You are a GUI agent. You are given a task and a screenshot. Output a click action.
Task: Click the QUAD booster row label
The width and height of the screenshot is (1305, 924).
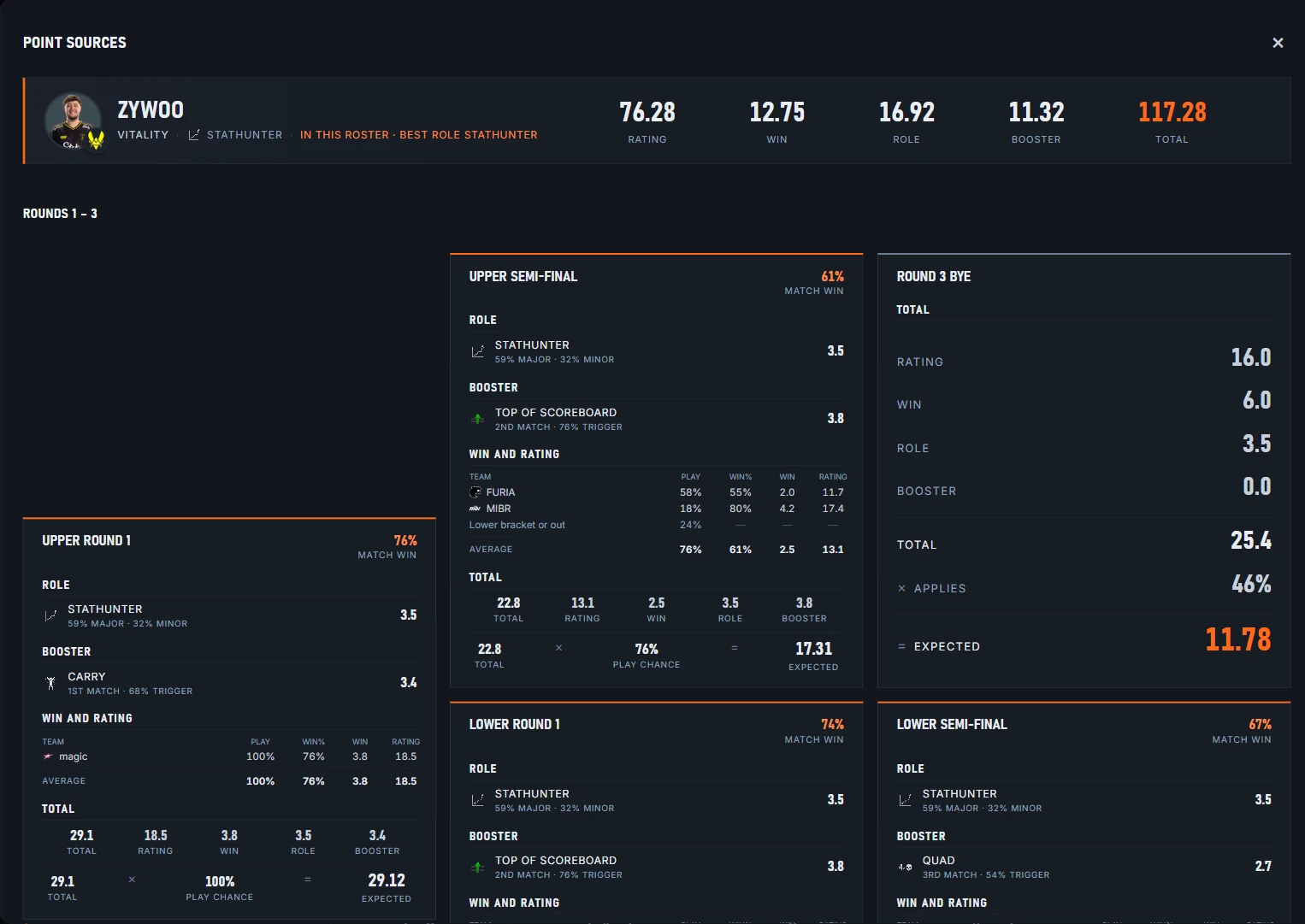pyautogui.click(x=938, y=861)
